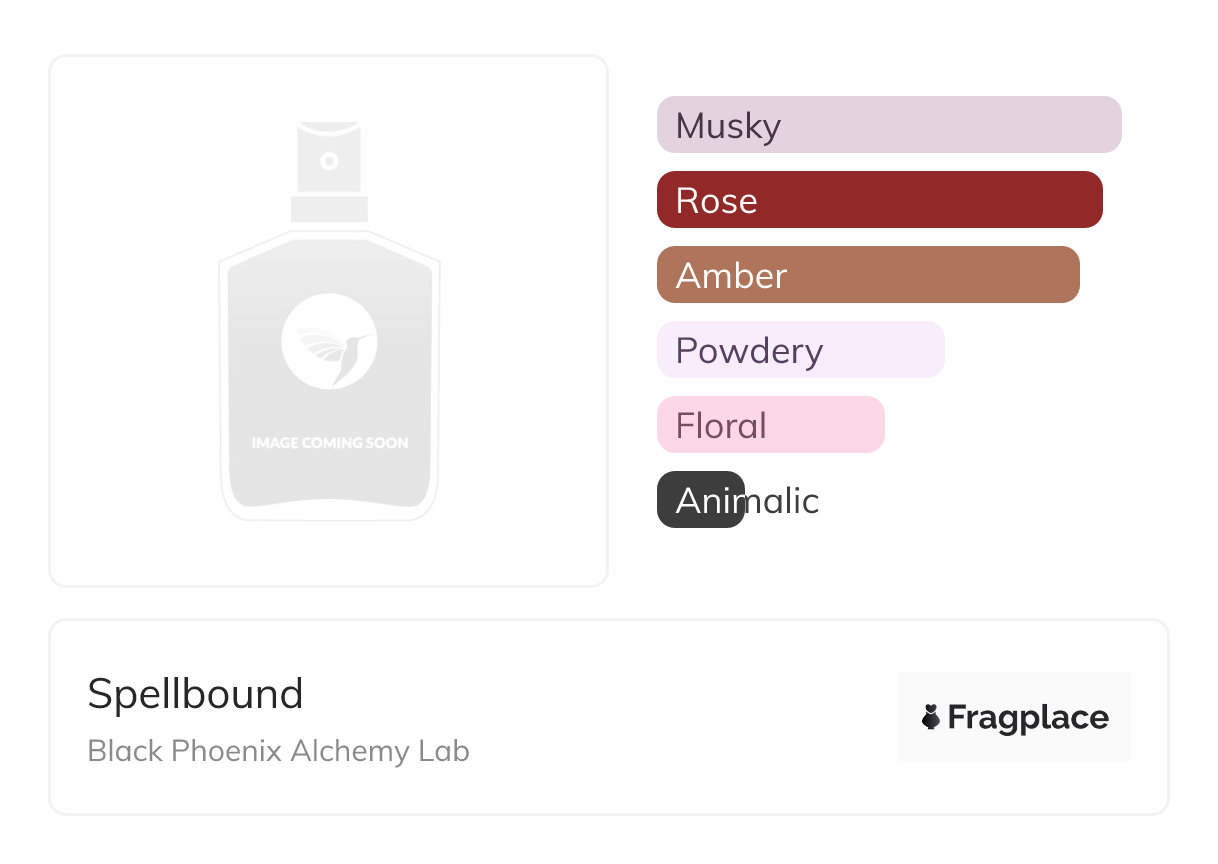Click the hummingbird emblem on the bottle
The image size is (1218, 864).
[x=329, y=341]
